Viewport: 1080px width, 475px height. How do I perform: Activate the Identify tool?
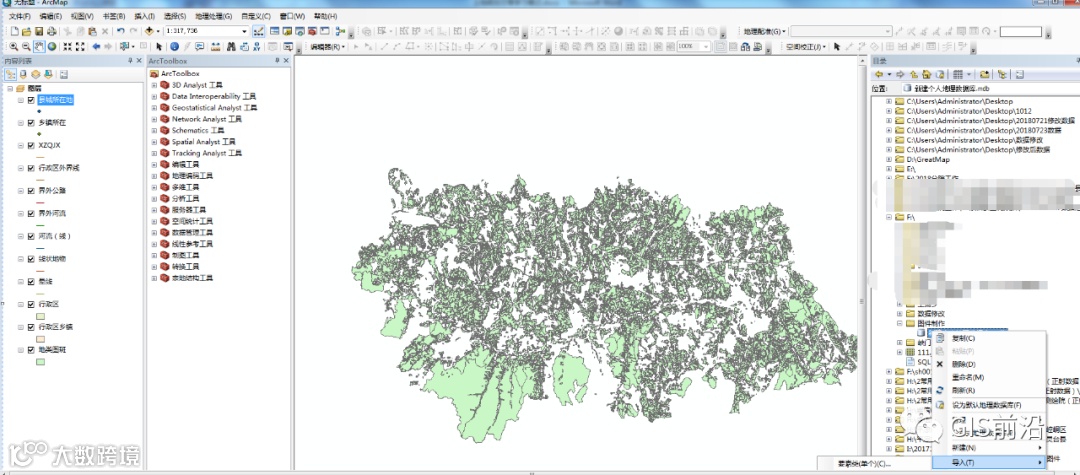(x=174, y=47)
